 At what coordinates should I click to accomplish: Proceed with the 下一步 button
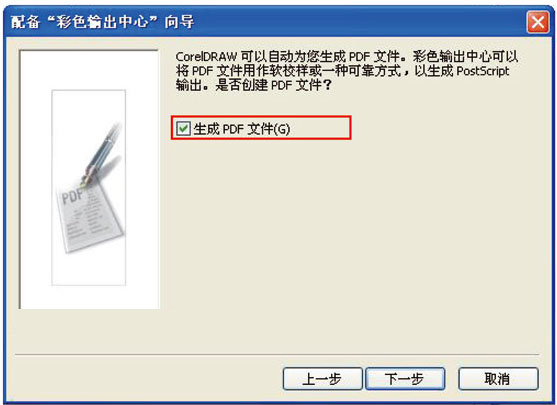click(x=405, y=379)
